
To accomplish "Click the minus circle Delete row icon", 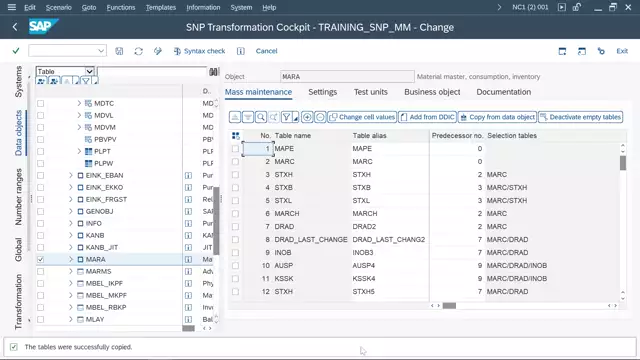I will [320, 117].
